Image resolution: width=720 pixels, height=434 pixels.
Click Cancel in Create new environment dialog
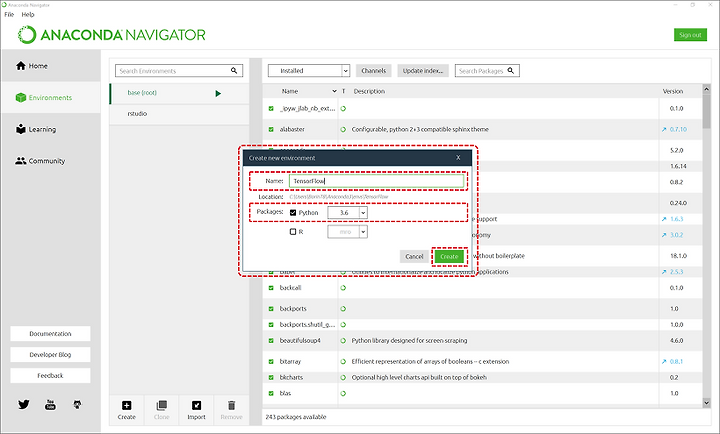point(414,257)
